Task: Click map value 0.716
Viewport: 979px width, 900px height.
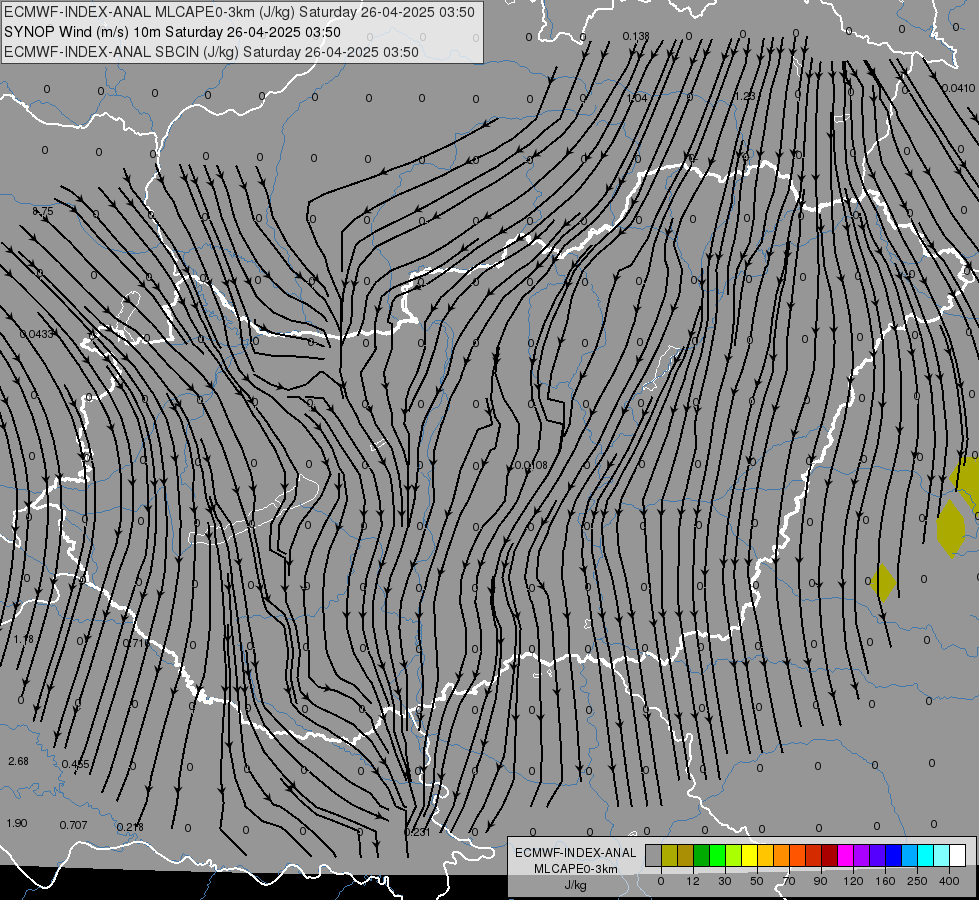Action: (134, 643)
